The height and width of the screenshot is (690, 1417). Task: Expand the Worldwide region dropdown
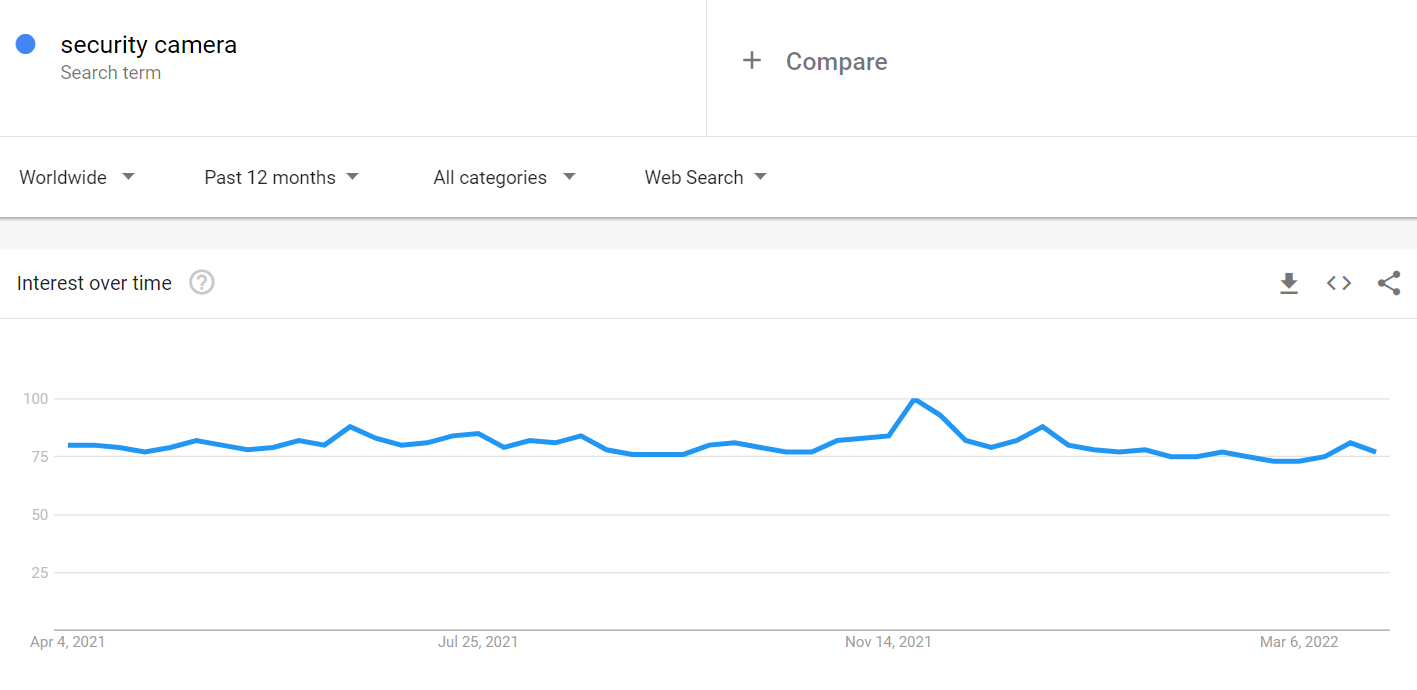click(x=77, y=177)
